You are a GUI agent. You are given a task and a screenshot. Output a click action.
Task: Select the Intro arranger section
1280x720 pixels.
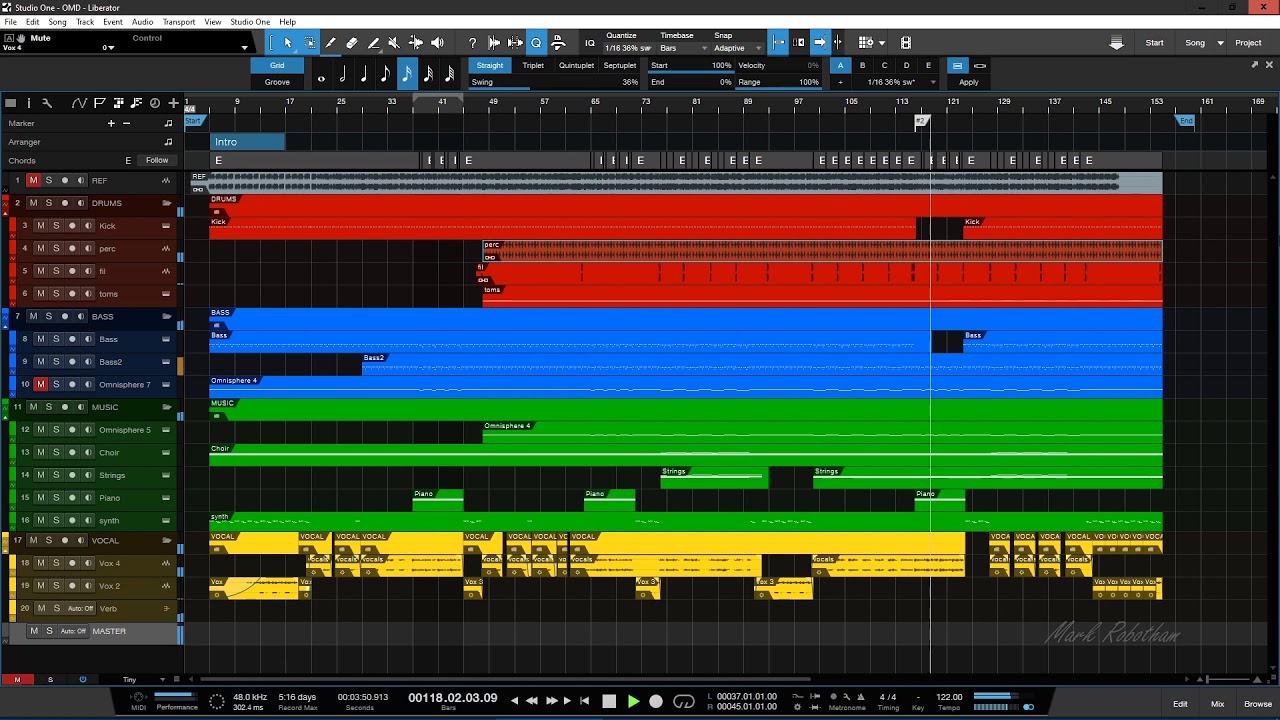tap(248, 142)
